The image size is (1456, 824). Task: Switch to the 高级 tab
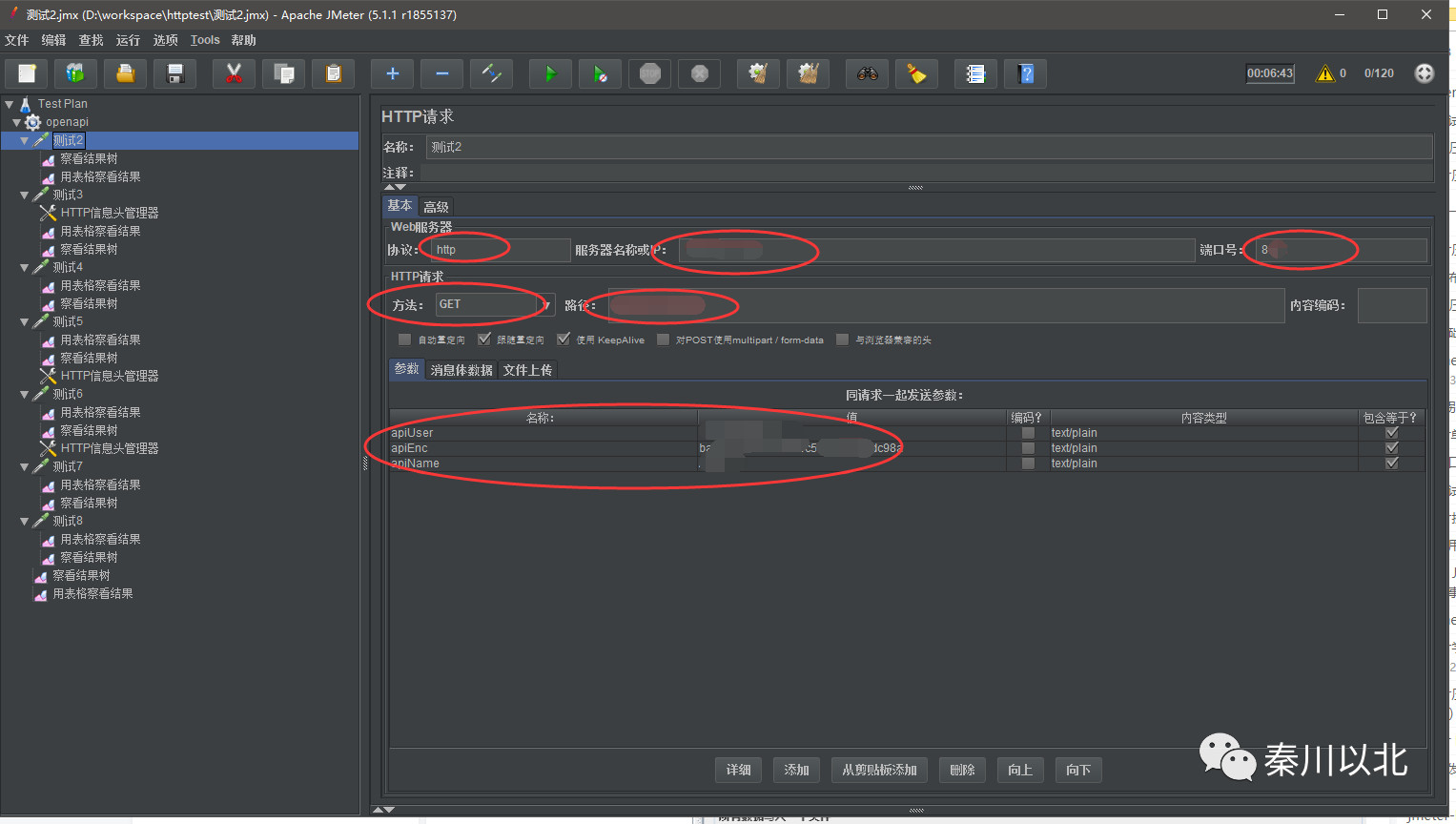(x=436, y=207)
